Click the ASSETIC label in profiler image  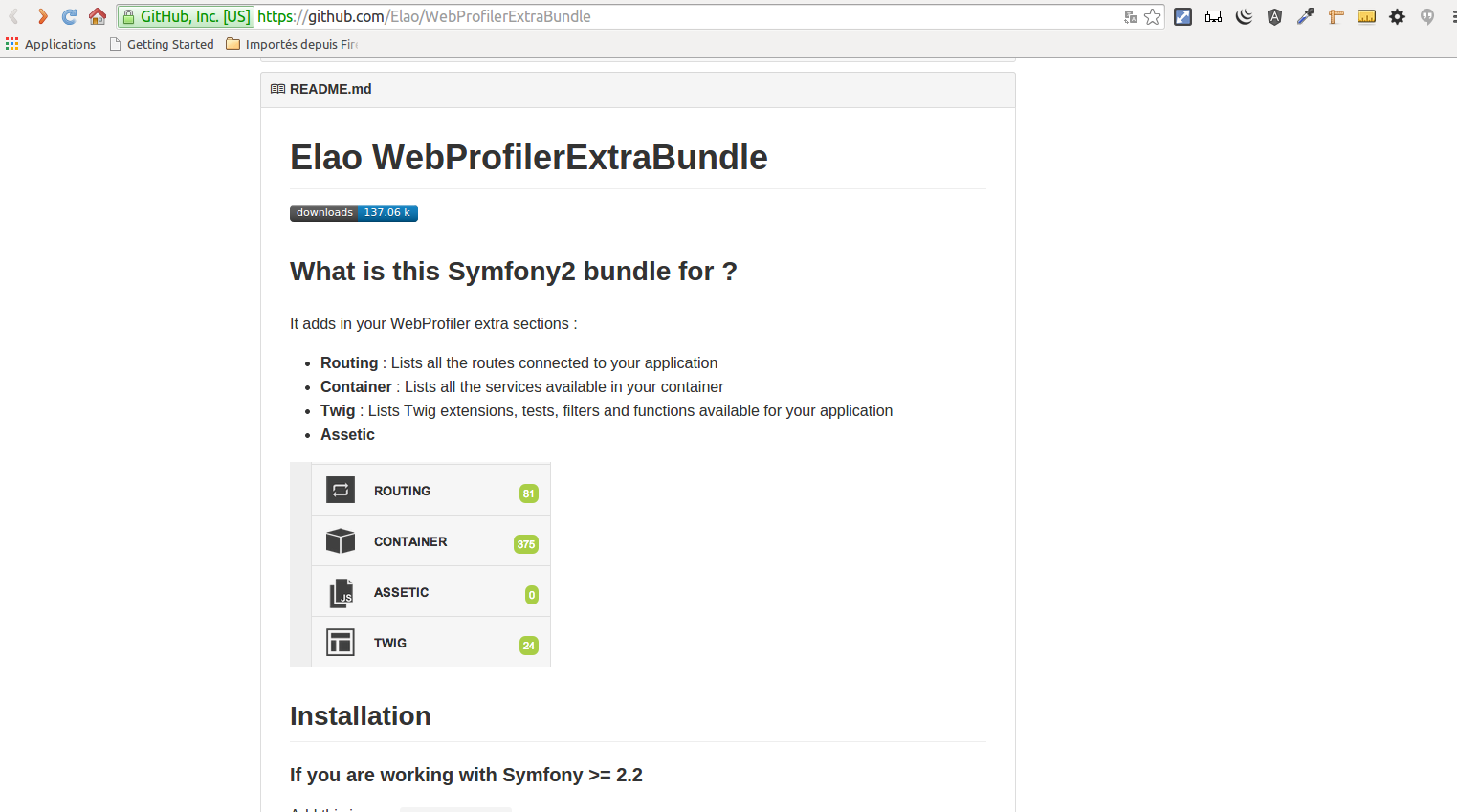click(401, 592)
